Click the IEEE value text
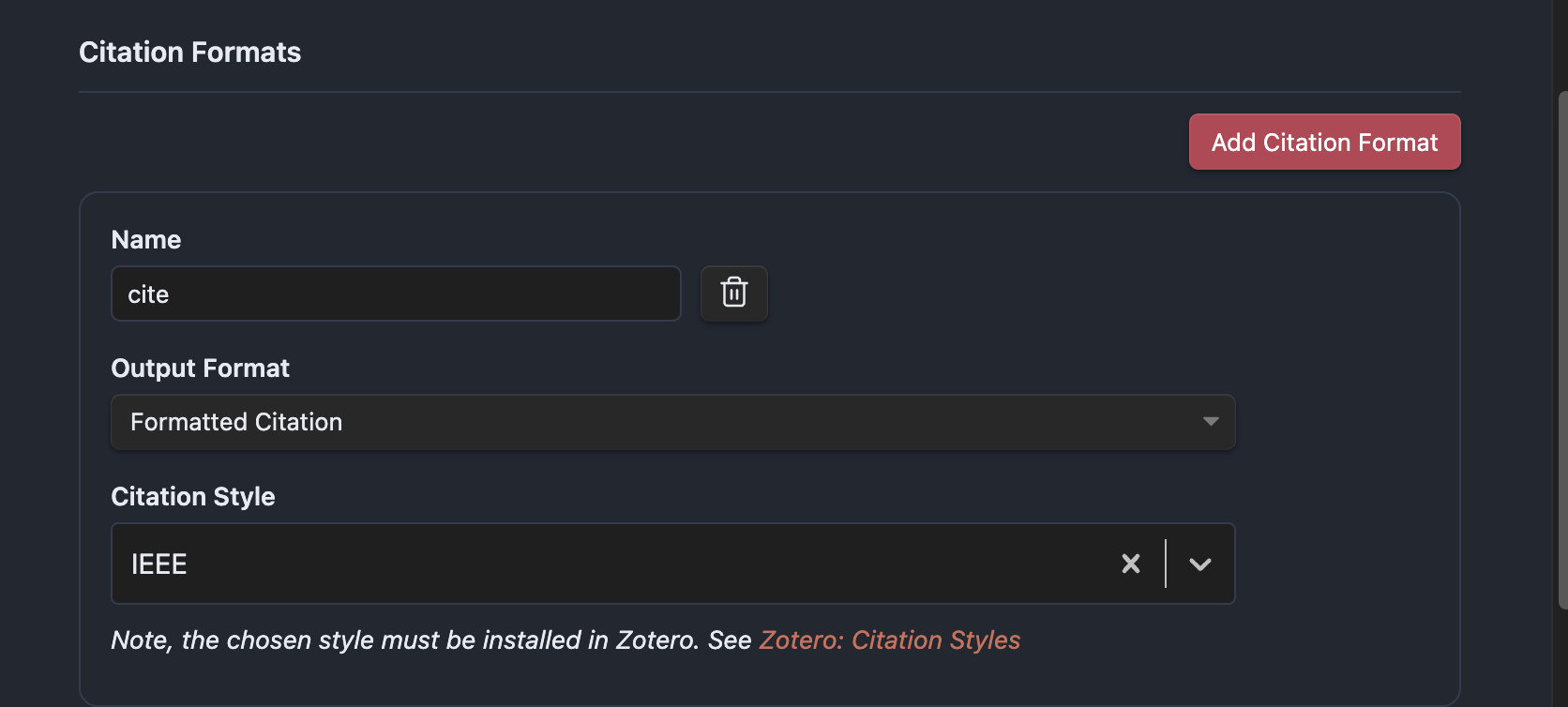Screen dimensions: 1568x707 159,564
